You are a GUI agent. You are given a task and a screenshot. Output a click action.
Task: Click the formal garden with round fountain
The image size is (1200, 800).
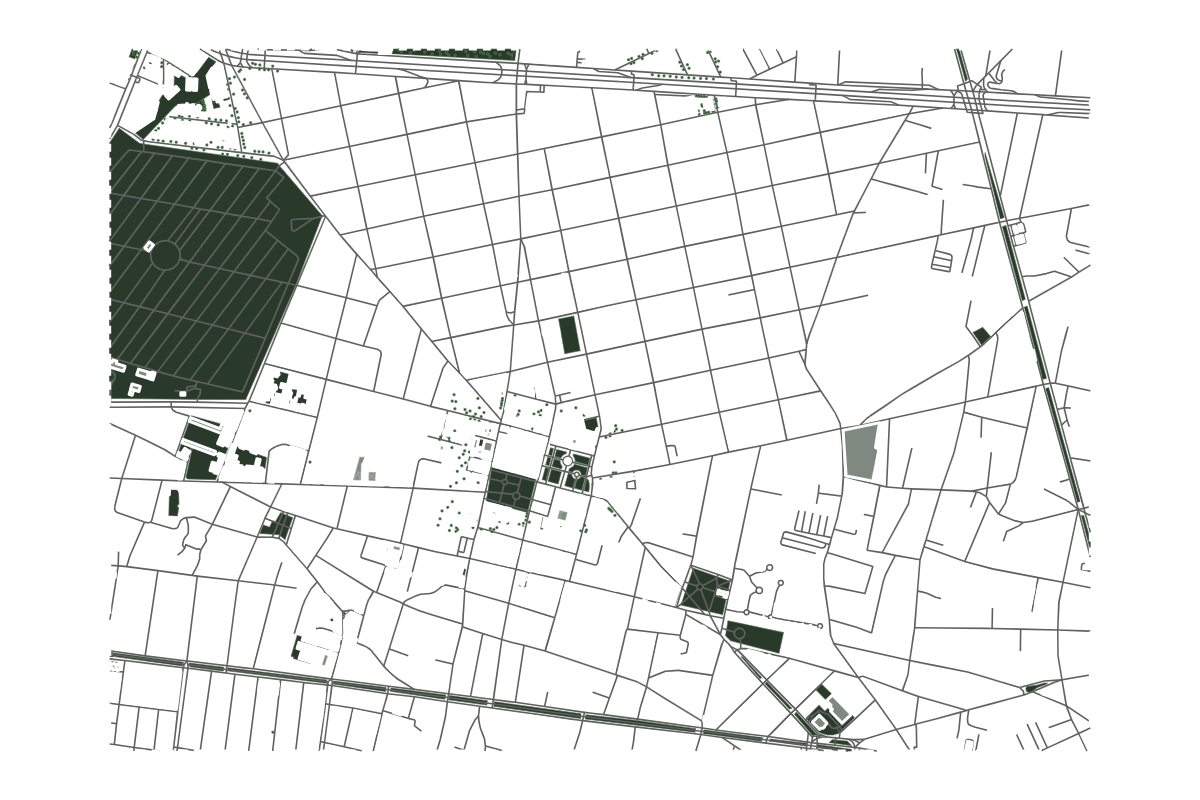coord(568,468)
